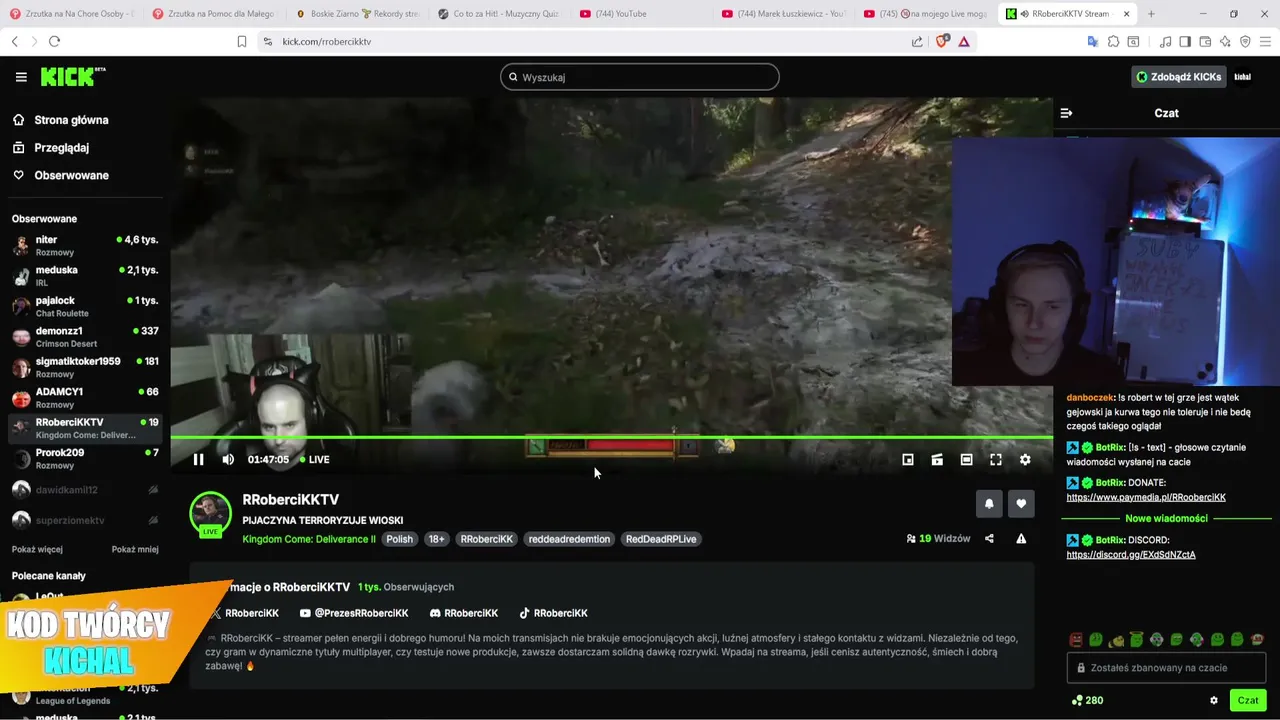Open the Brave Shields lion icon

(x=942, y=41)
